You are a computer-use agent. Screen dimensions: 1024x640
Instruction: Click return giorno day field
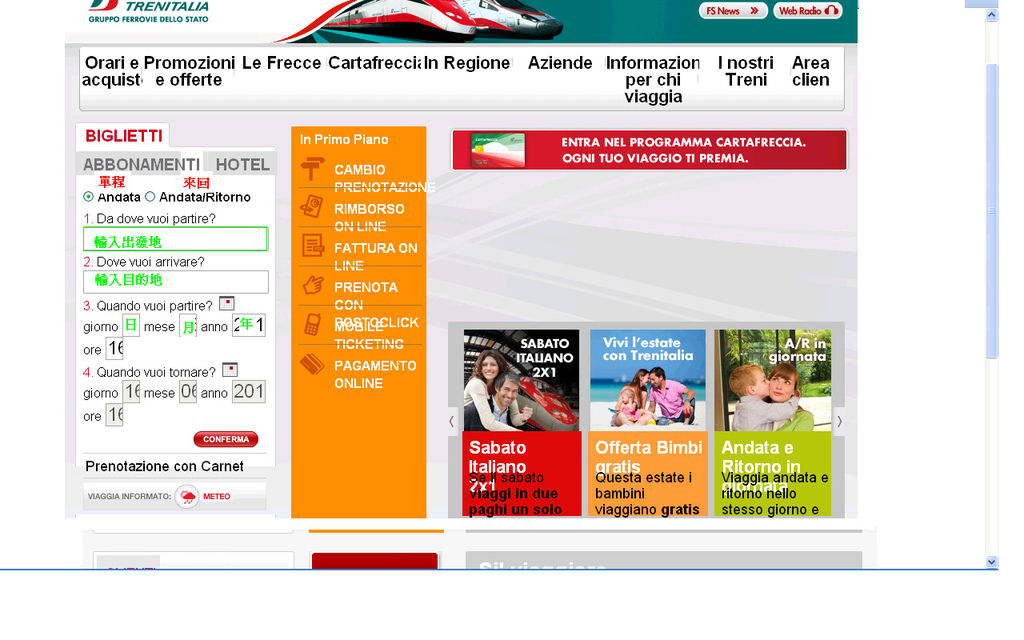[131, 391]
